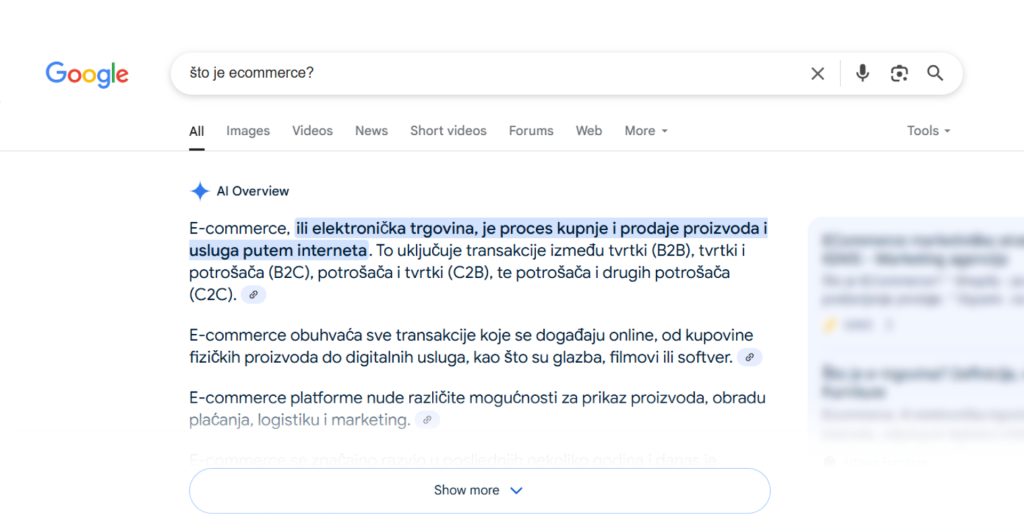Switch to the Videos tab
Viewport: 1024px width, 532px height.
[x=312, y=131]
